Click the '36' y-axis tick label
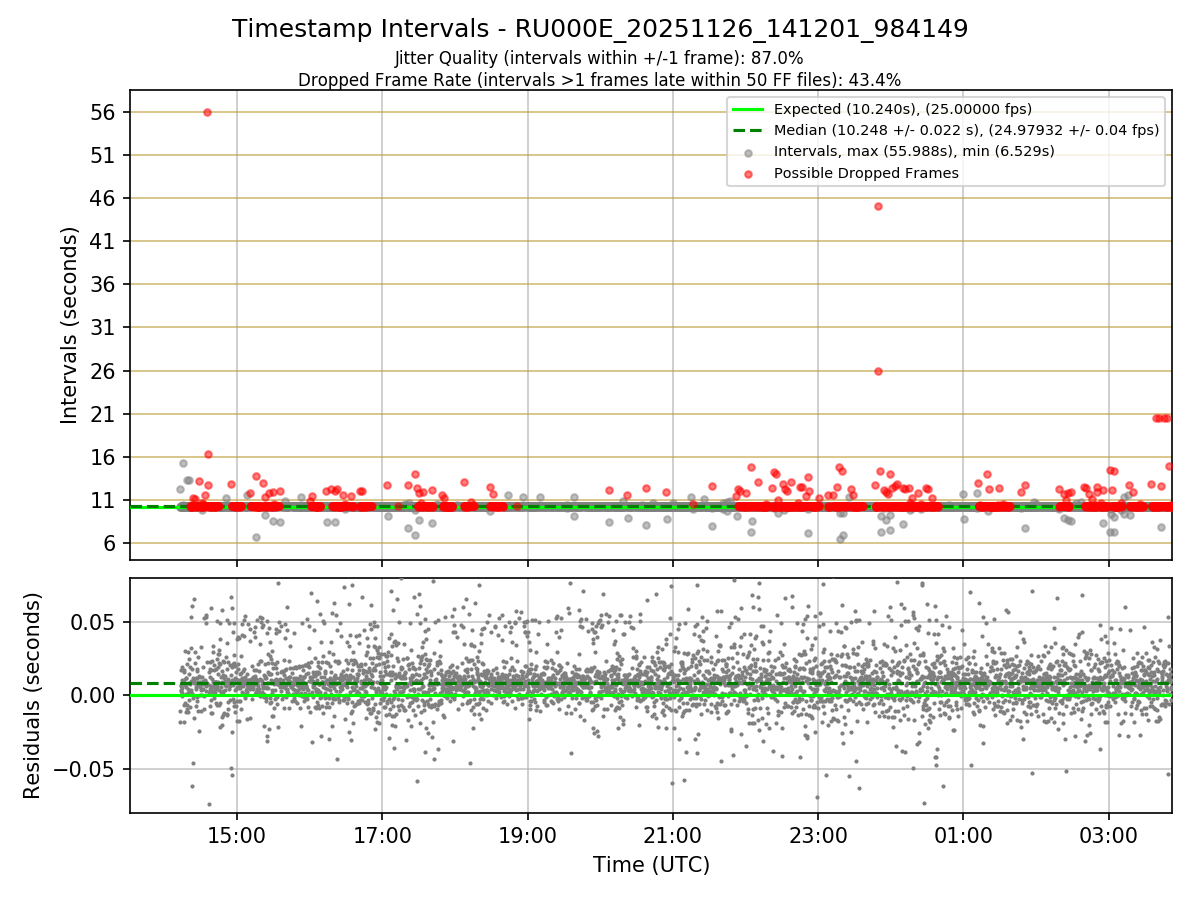 105,284
